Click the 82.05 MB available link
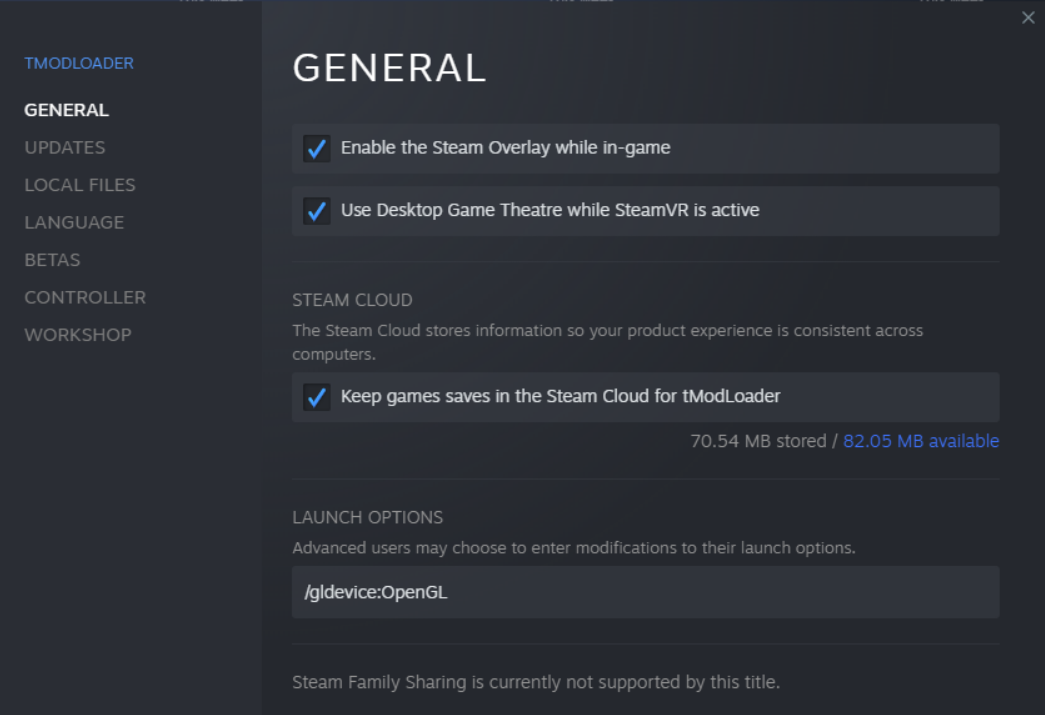The image size is (1045, 715). click(921, 441)
